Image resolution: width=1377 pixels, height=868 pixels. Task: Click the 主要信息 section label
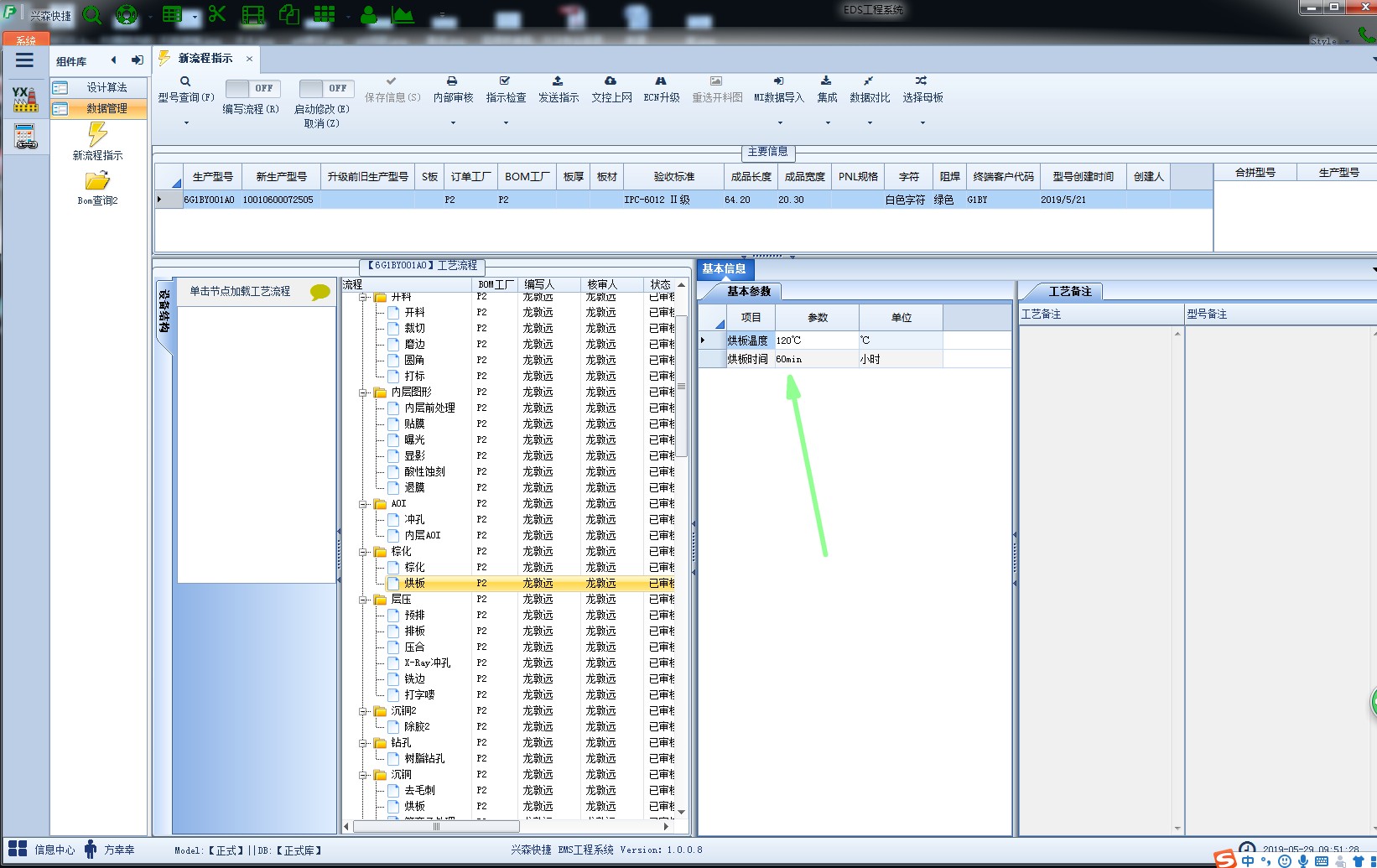click(x=768, y=152)
